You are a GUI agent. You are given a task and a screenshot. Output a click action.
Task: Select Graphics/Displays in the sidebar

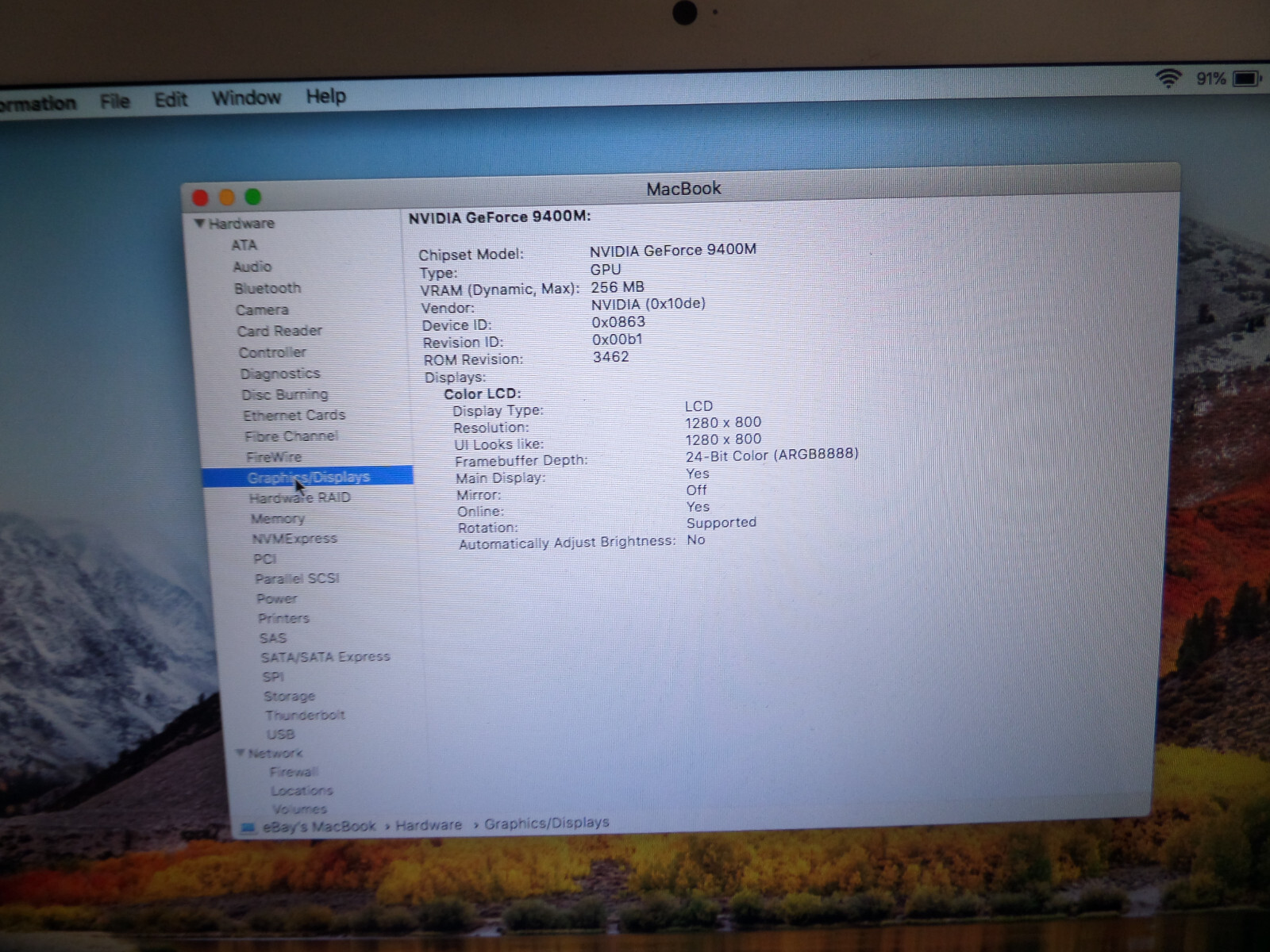pyautogui.click(x=308, y=477)
